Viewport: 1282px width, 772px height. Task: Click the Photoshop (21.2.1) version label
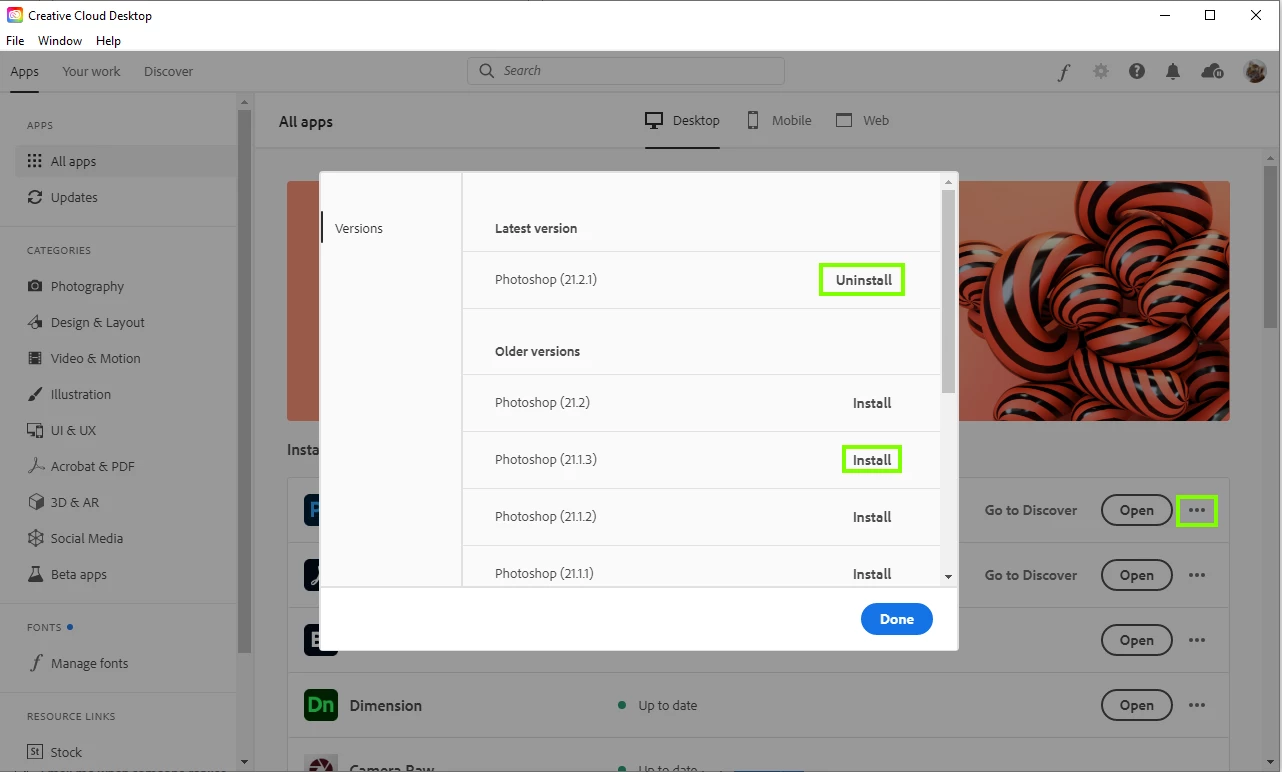[x=546, y=280]
